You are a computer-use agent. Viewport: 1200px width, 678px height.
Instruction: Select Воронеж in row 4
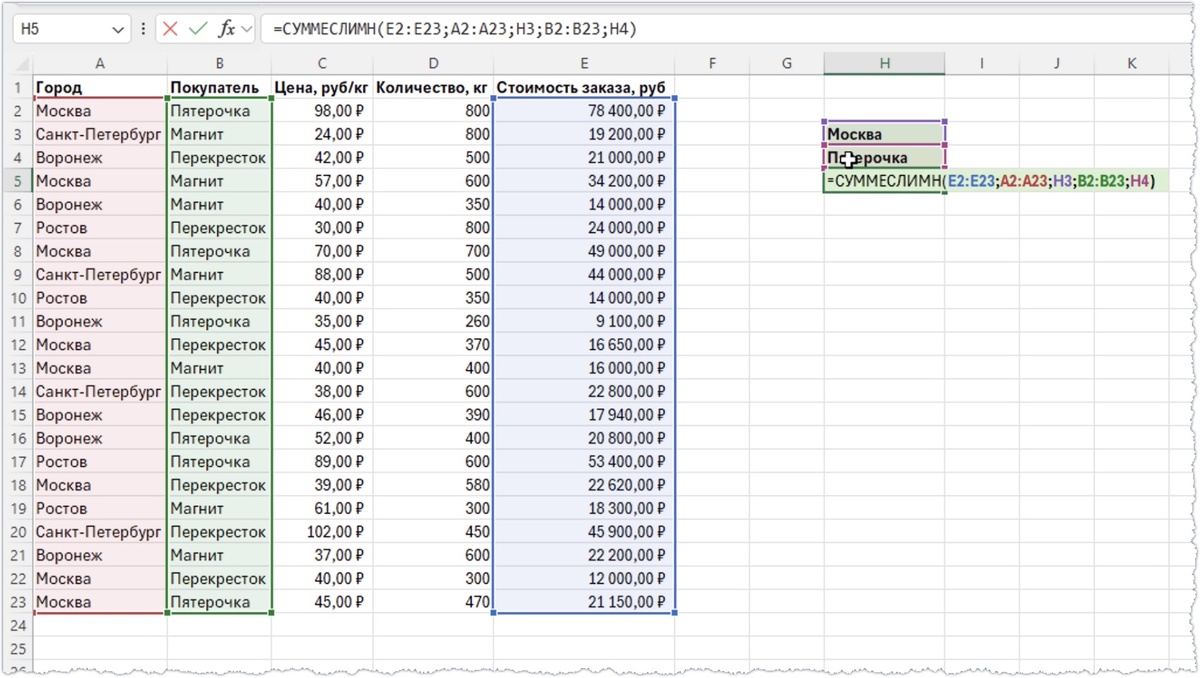point(100,158)
